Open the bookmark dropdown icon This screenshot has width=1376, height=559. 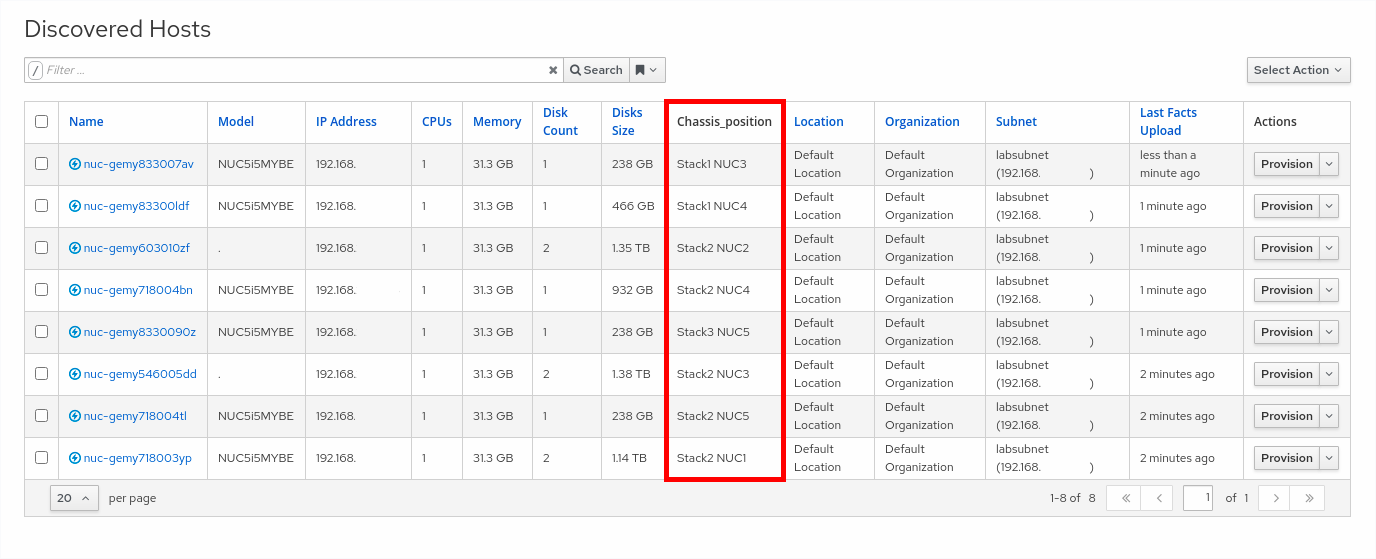(x=647, y=70)
